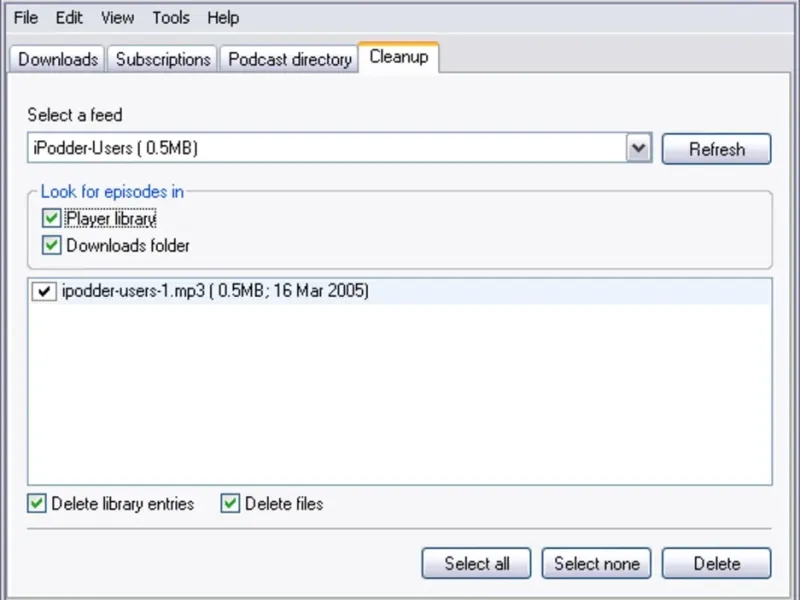The image size is (800, 600).
Task: Toggle the Delete files checkbox
Action: click(x=230, y=504)
